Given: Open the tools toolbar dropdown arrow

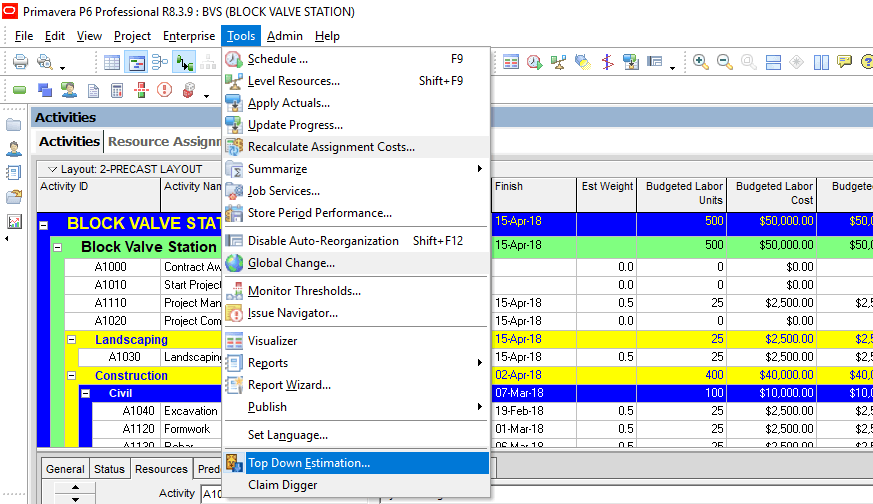Looking at the screenshot, I should coord(673,68).
